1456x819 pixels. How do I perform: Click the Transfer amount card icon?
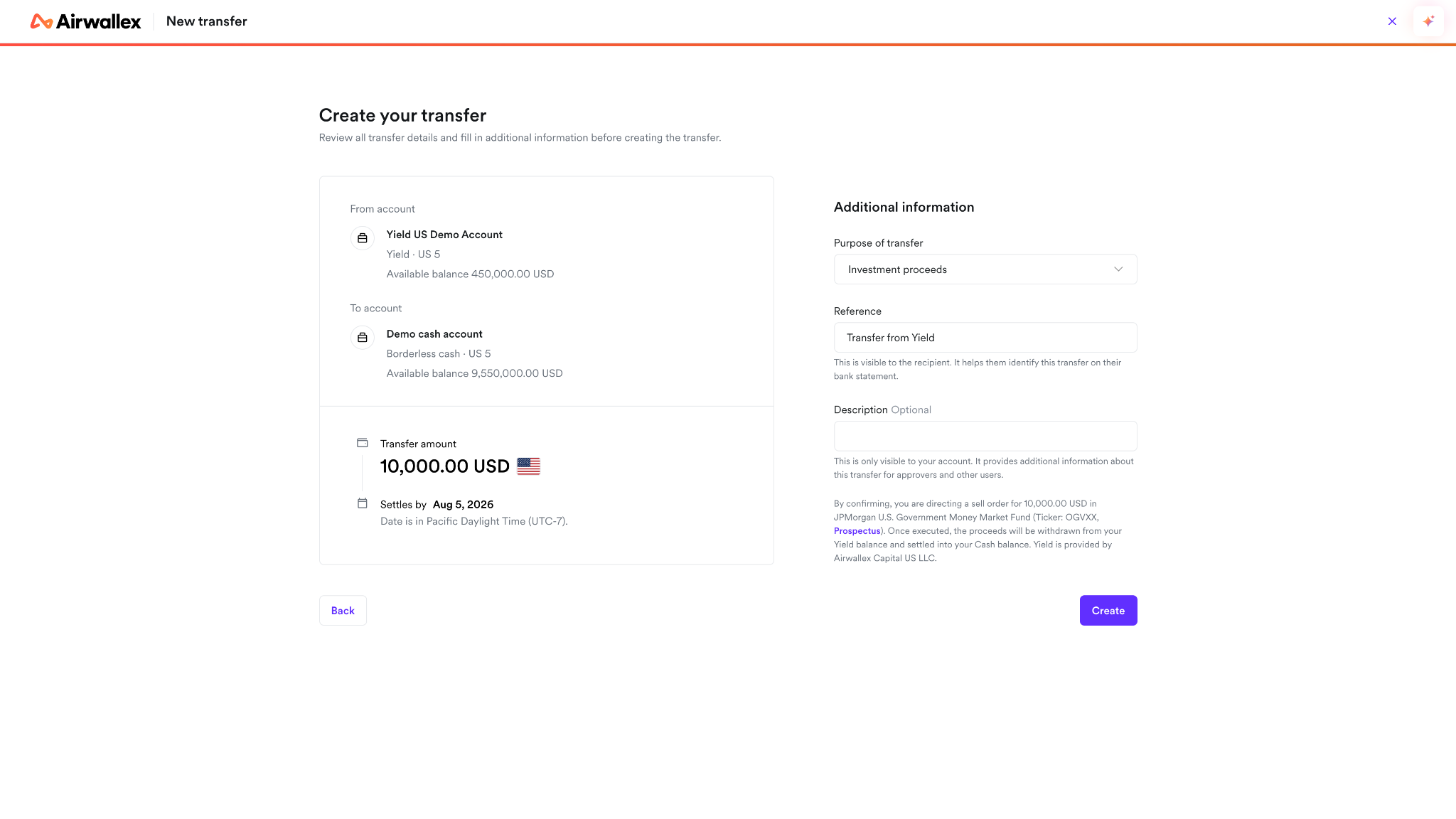pos(363,443)
